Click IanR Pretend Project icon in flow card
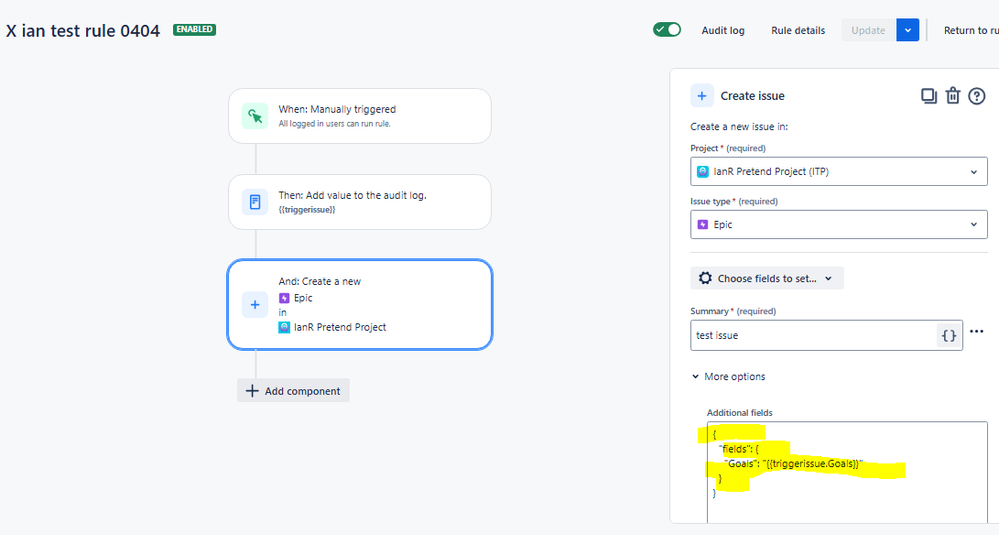 coord(284,327)
